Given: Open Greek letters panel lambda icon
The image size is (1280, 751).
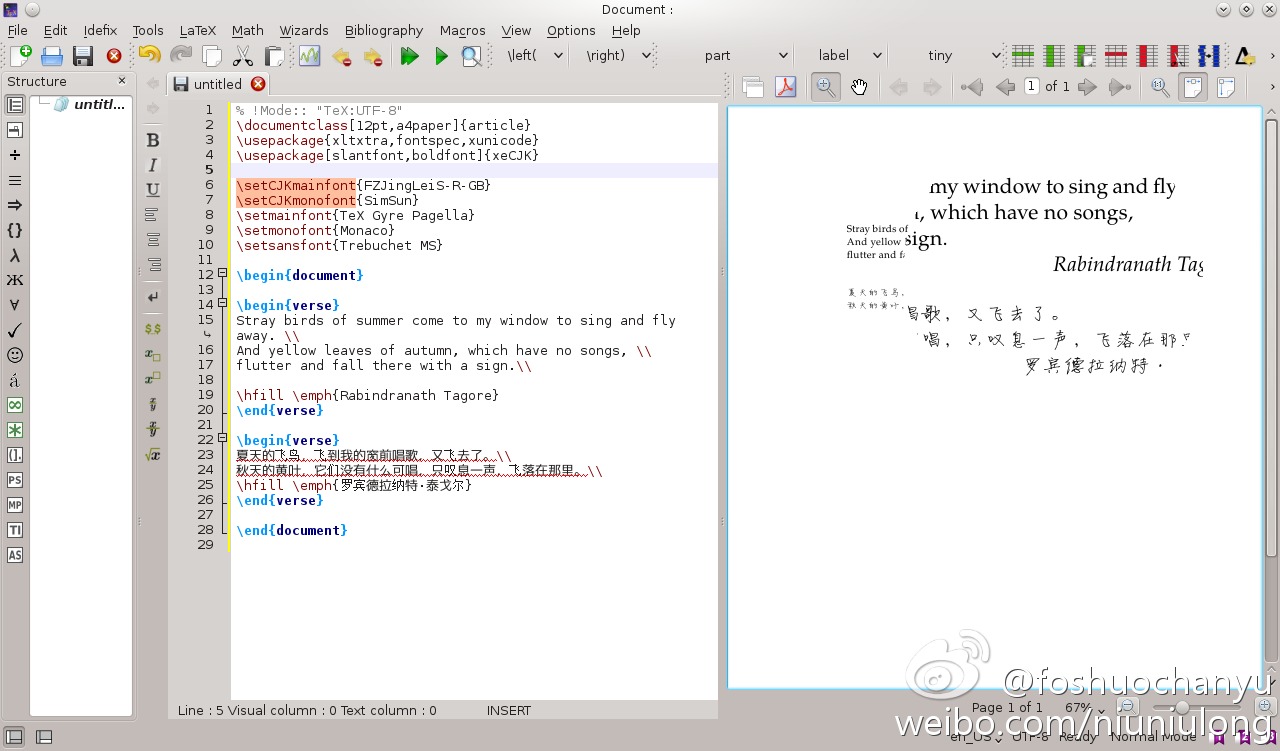Looking at the screenshot, I should click(15, 255).
